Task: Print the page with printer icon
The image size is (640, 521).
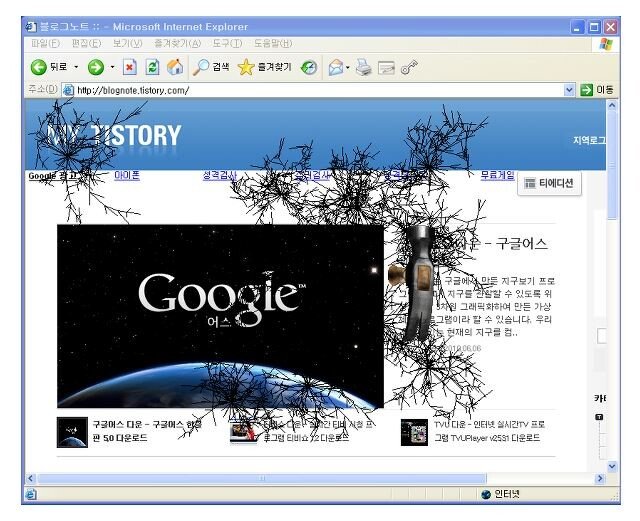Action: [363, 67]
